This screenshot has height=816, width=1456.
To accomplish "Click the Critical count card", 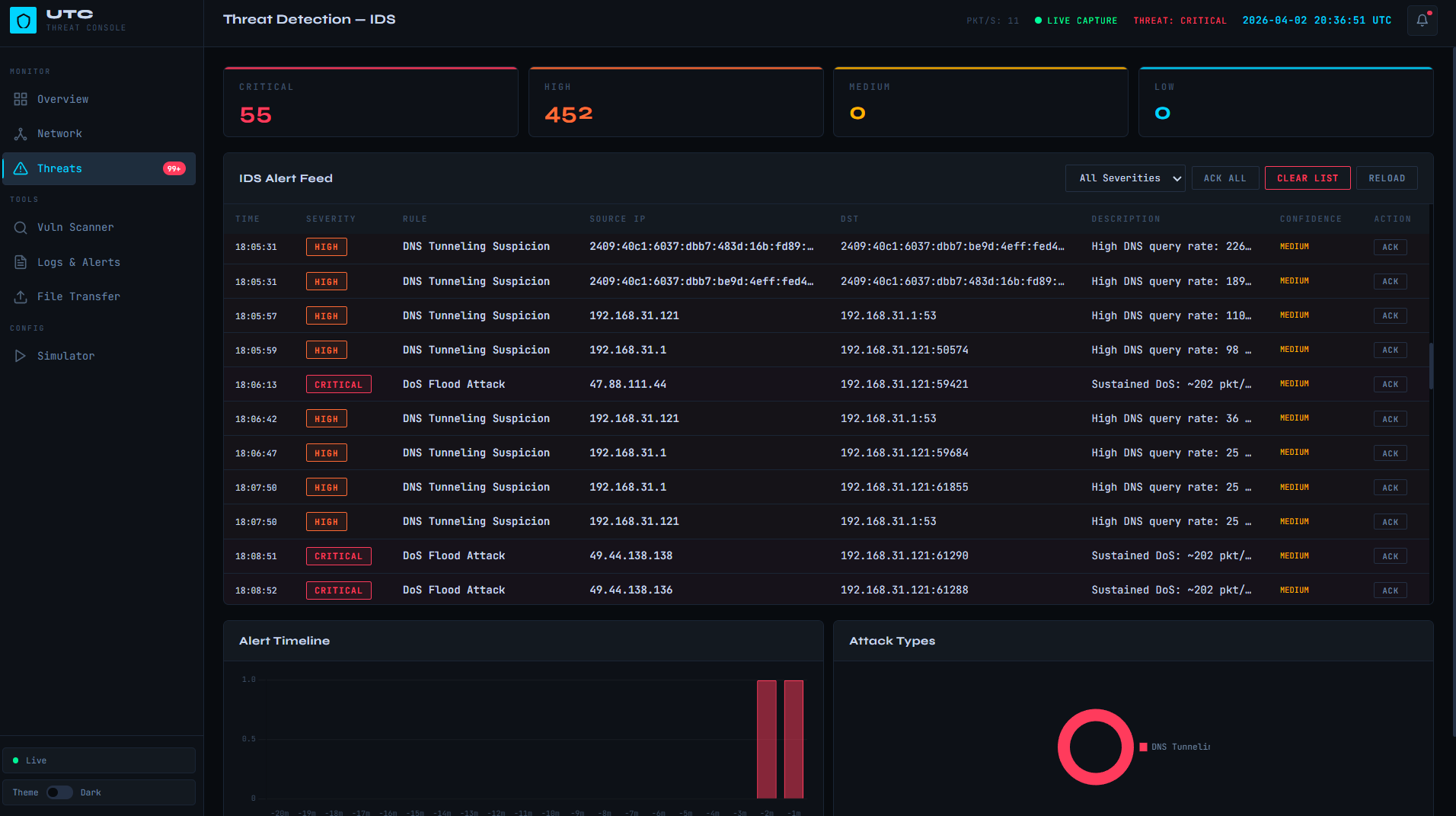I will click(371, 102).
